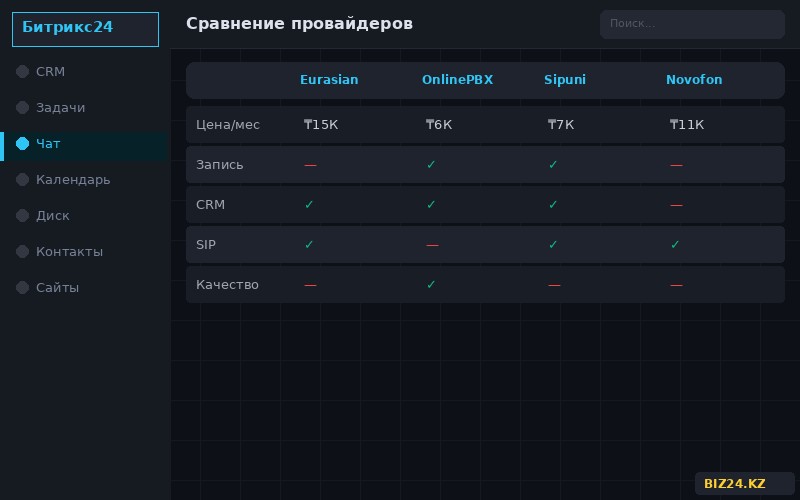Click the CRM row label in table
Image resolution: width=800 pixels, height=500 pixels.
pos(210,205)
